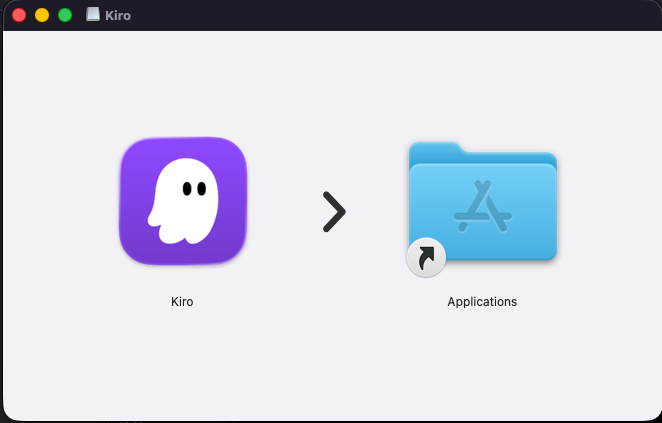Click the Kiro window title text
The image size is (662, 423).
coord(118,16)
